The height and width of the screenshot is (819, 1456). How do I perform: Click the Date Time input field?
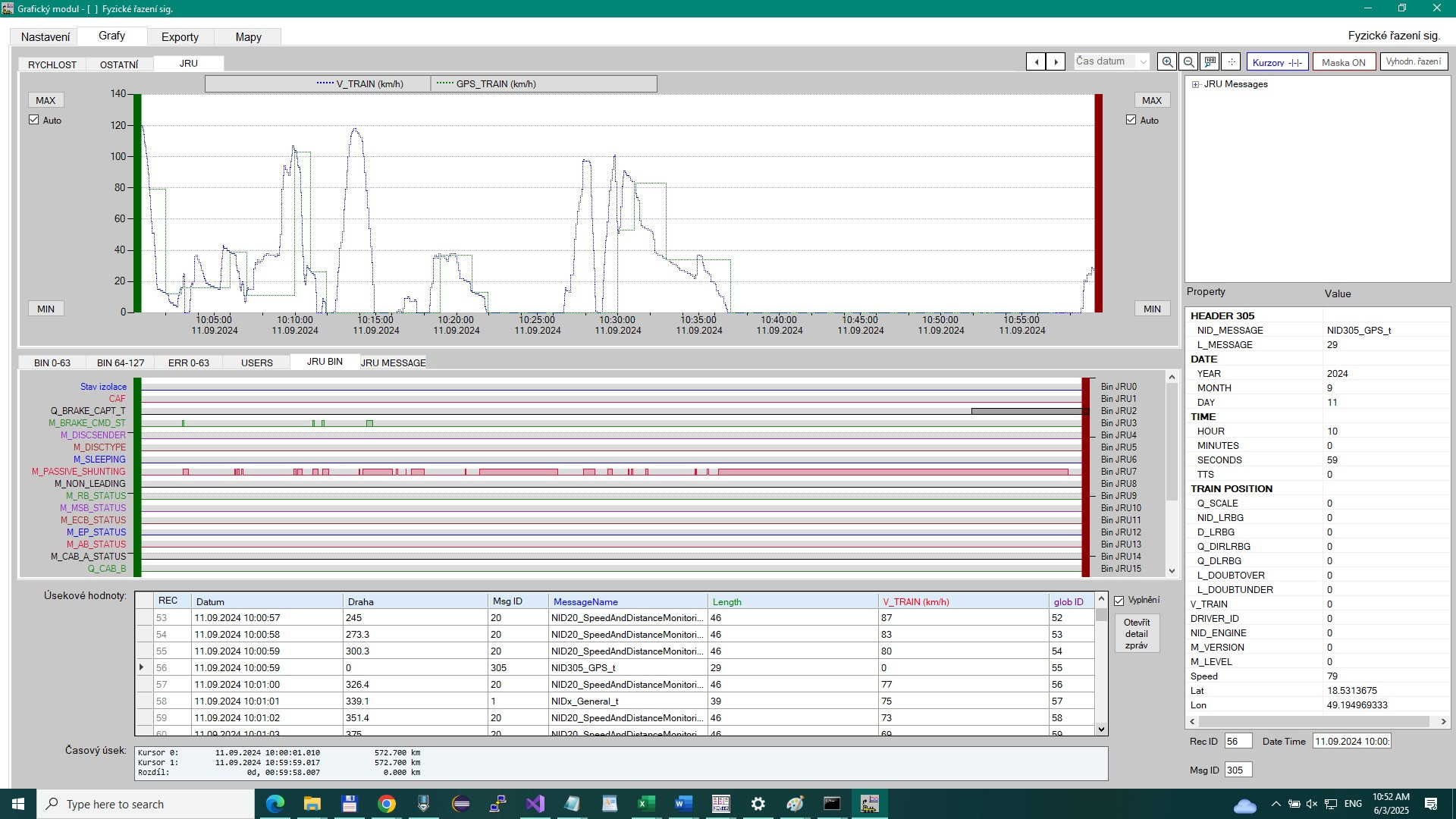(1352, 742)
